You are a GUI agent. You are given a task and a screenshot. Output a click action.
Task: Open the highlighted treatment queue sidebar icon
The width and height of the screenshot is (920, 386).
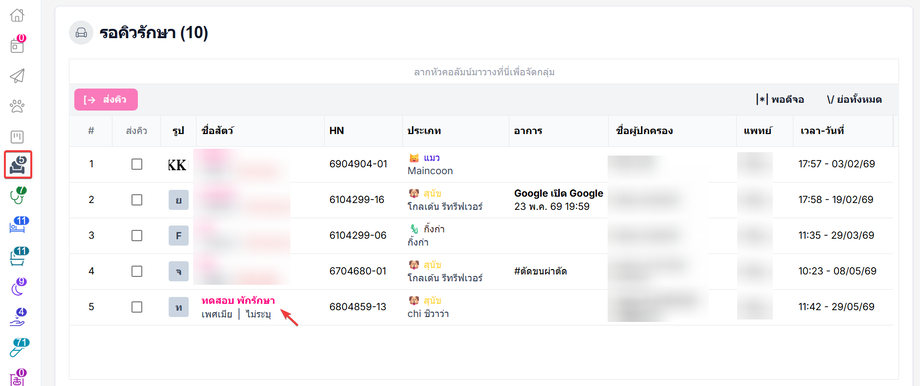[18, 165]
